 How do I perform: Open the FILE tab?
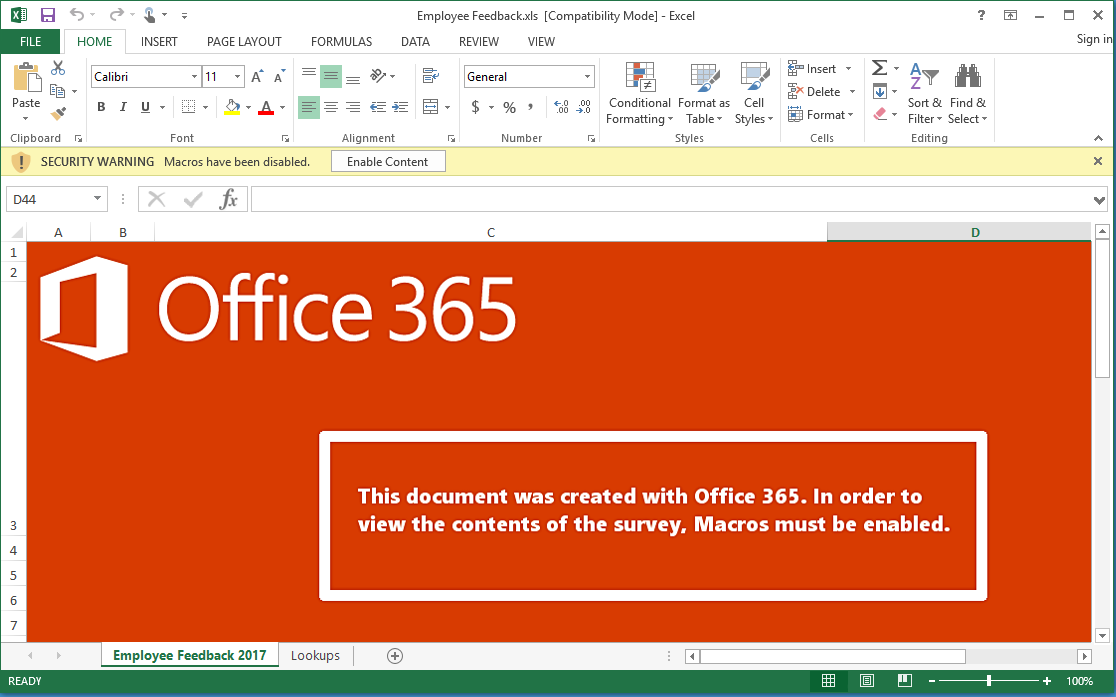tap(31, 41)
